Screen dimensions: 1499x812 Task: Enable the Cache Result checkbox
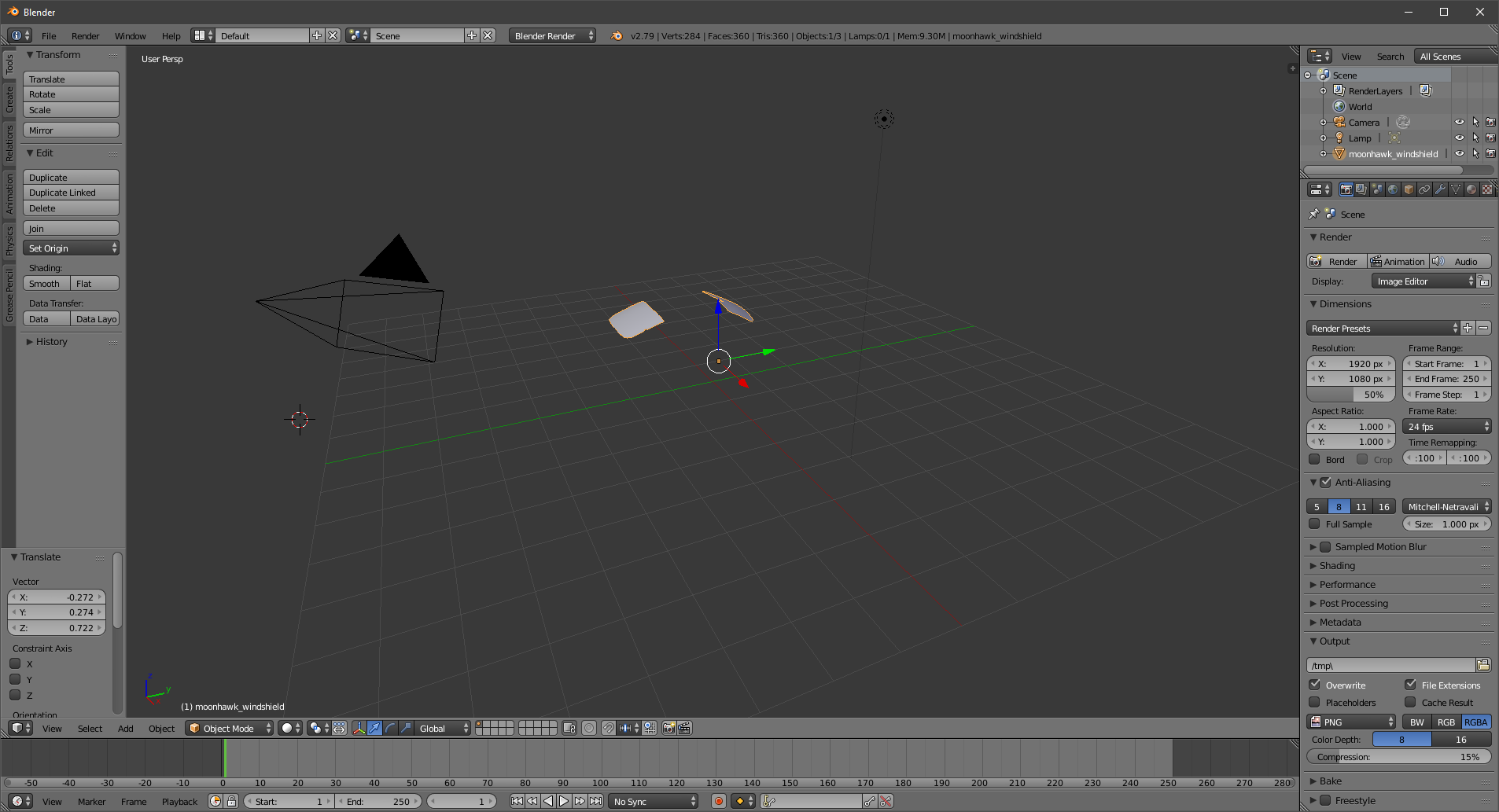pyautogui.click(x=1410, y=702)
